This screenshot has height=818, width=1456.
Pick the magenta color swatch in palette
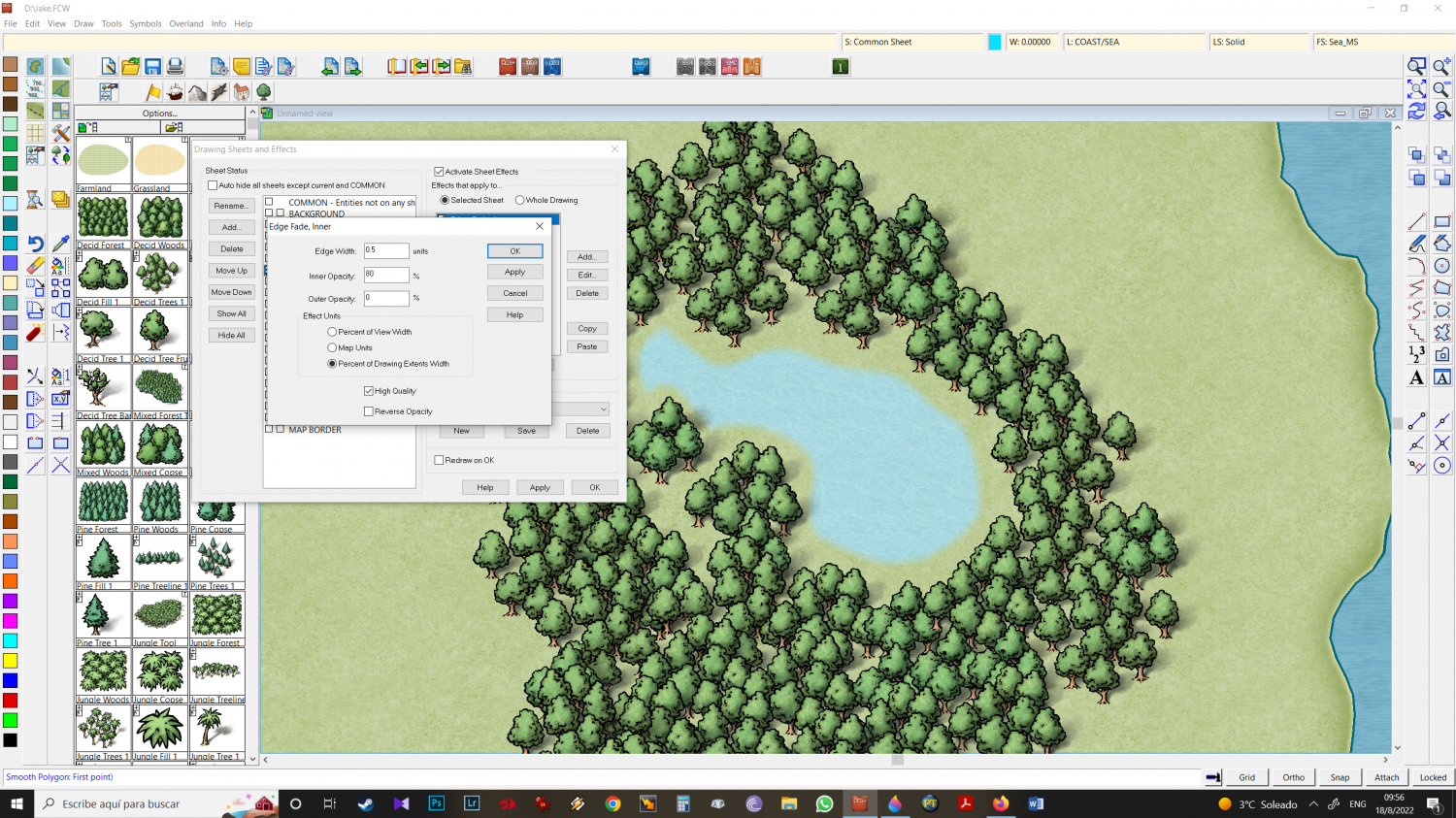pos(10,621)
